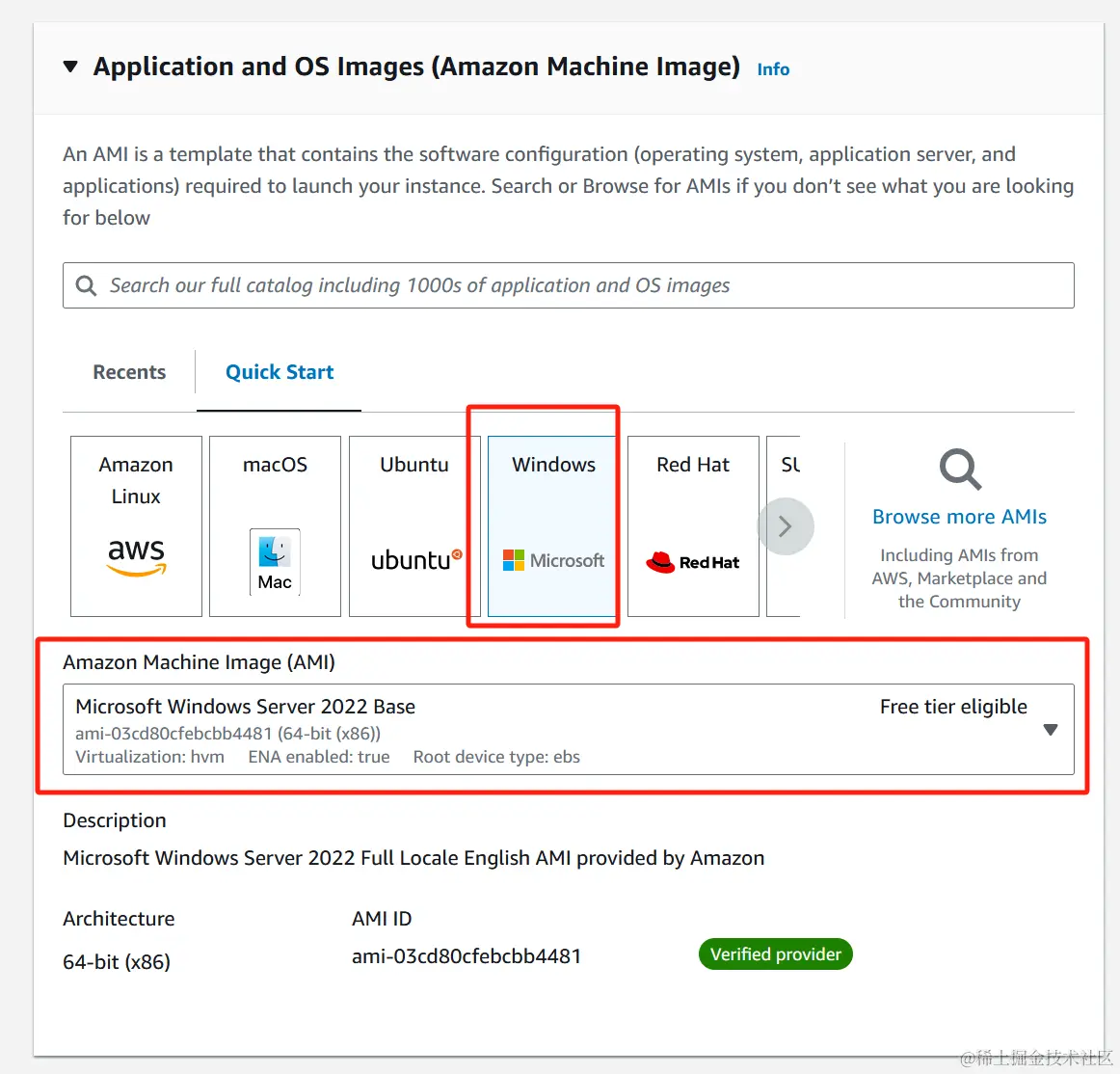Click the ENA enabled: true text
The height and width of the screenshot is (1074, 1120).
tap(319, 757)
